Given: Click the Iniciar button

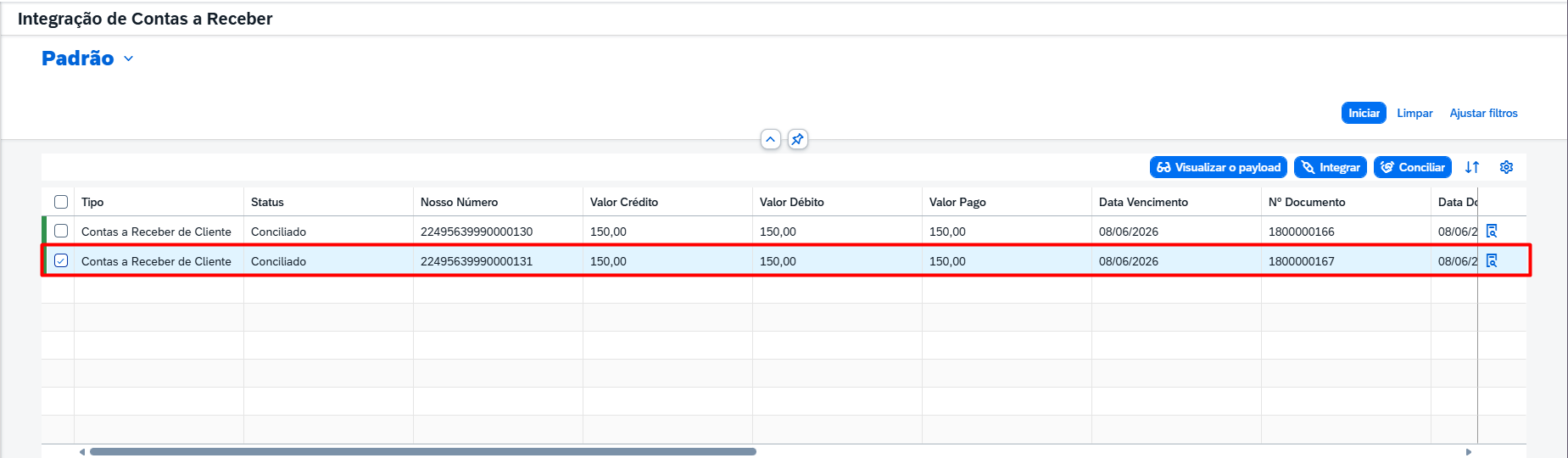Looking at the screenshot, I should (1364, 113).
